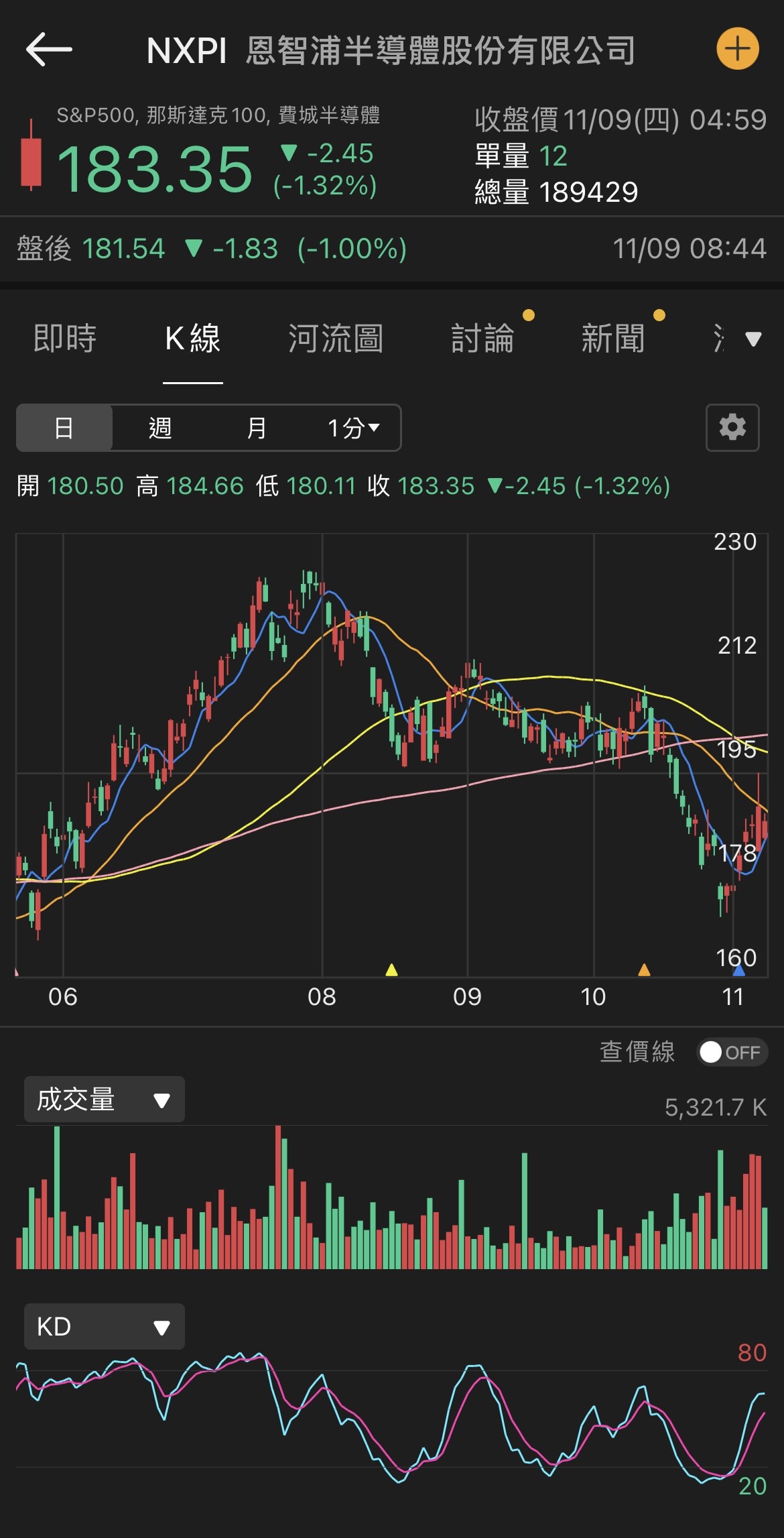Switch to the 河流圖 tab
Viewport: 784px width, 1538px height.
(336, 338)
